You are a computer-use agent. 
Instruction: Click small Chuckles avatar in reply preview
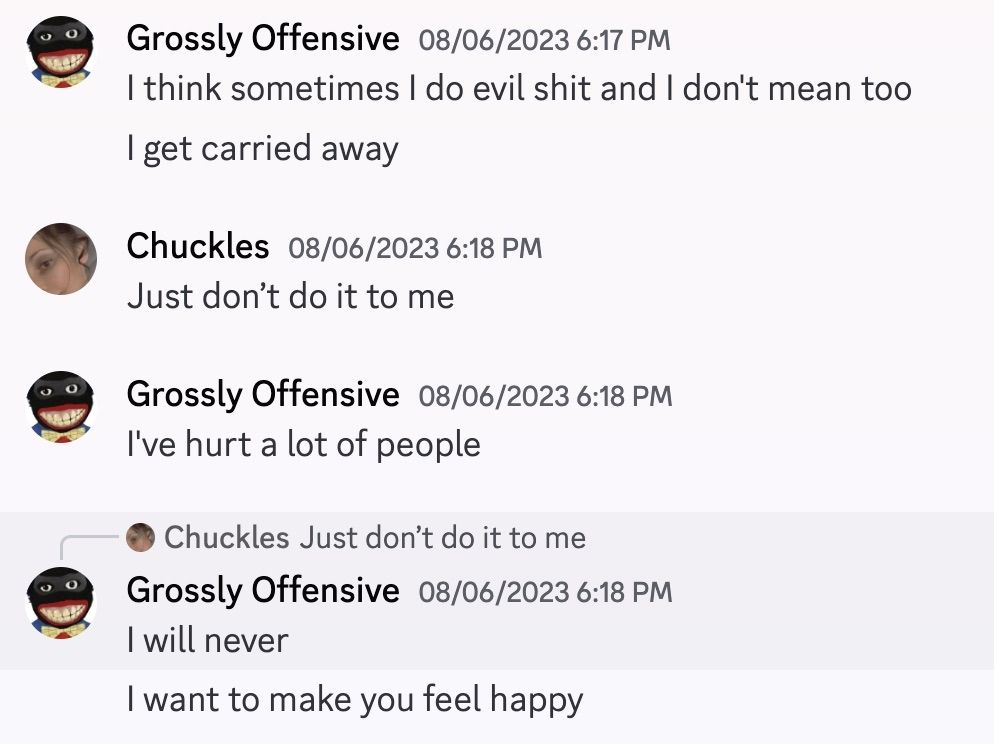pos(140,537)
